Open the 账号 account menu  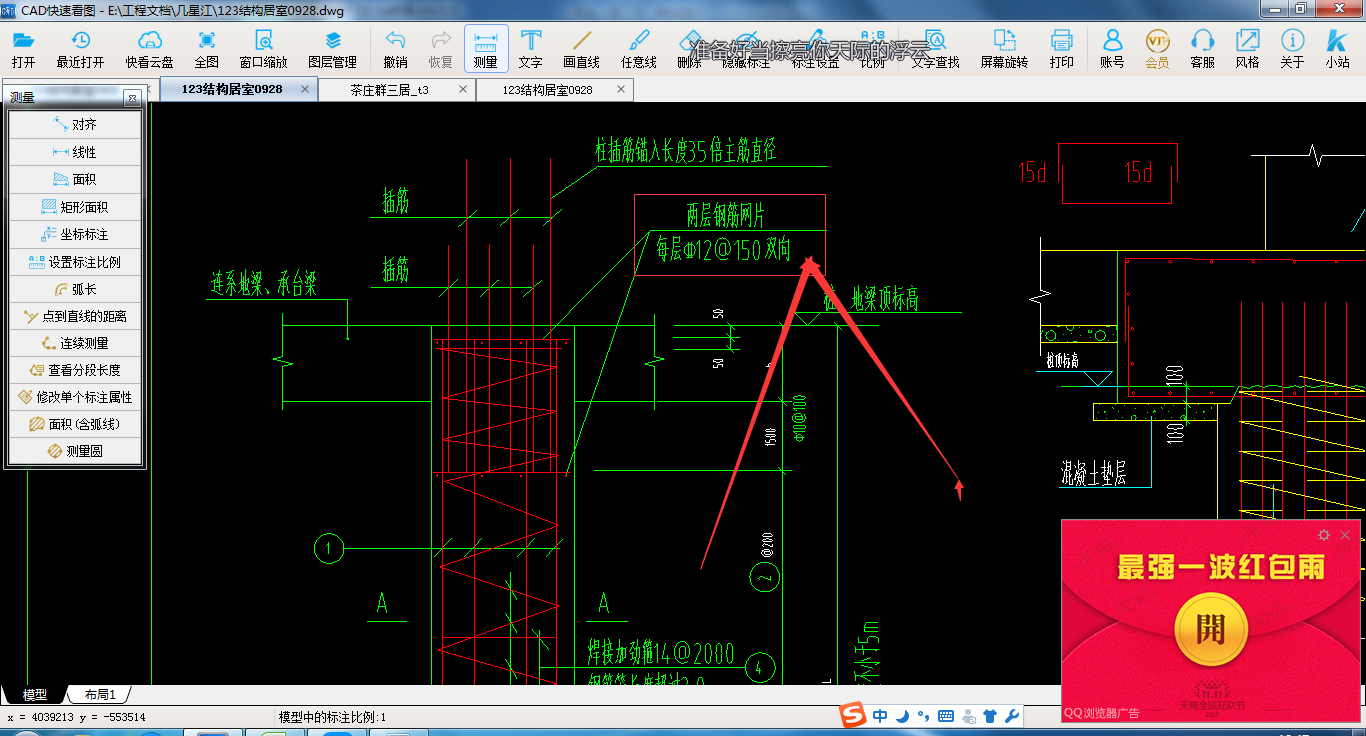tap(1112, 48)
